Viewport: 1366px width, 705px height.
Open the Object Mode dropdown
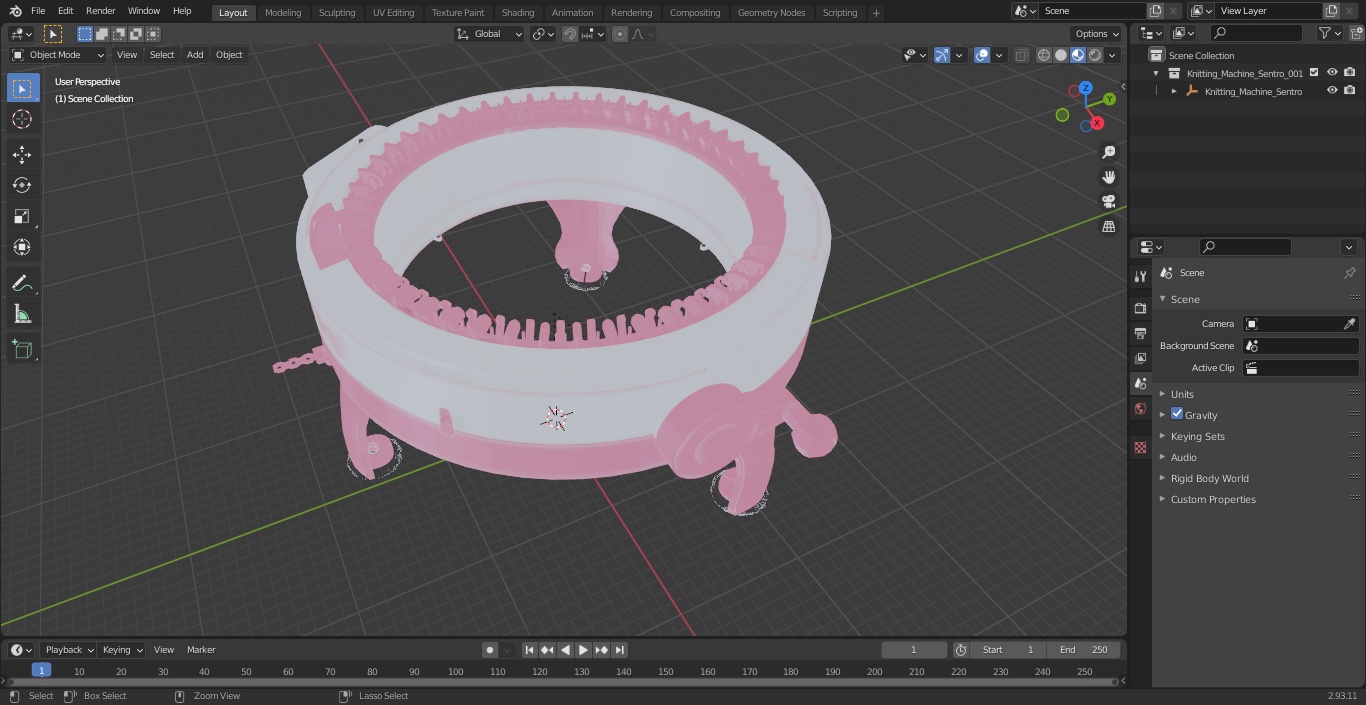(58, 55)
